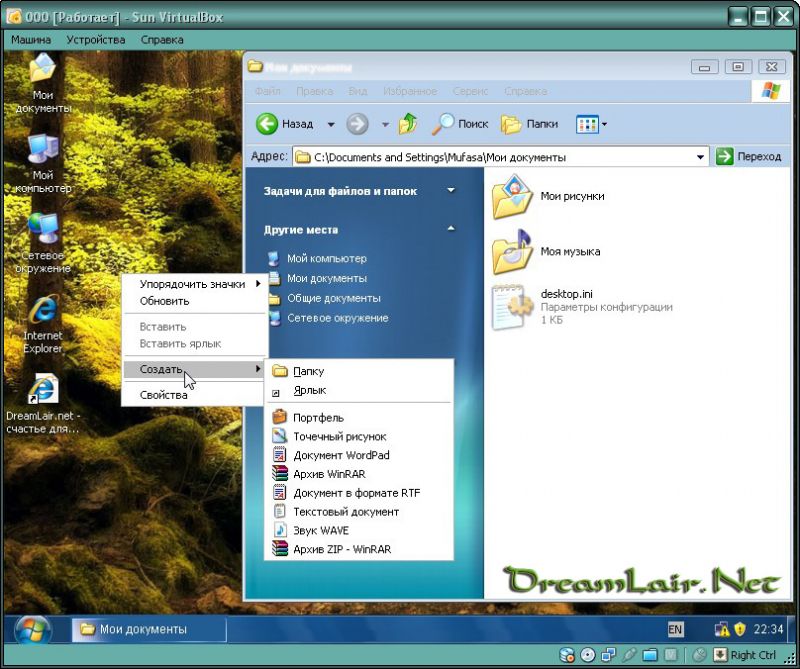
Task: Open the Views mode dropdown
Action: pos(592,124)
